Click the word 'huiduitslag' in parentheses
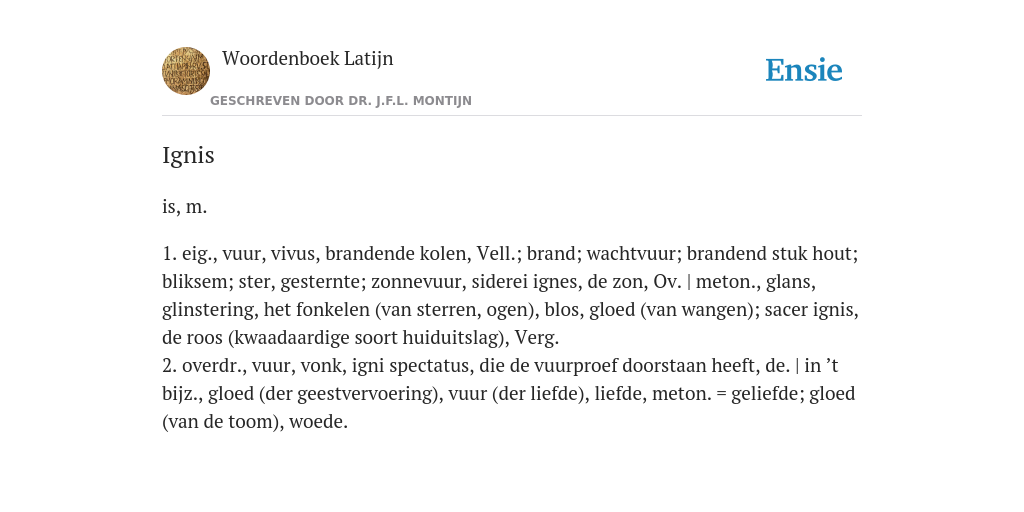 pos(449,338)
